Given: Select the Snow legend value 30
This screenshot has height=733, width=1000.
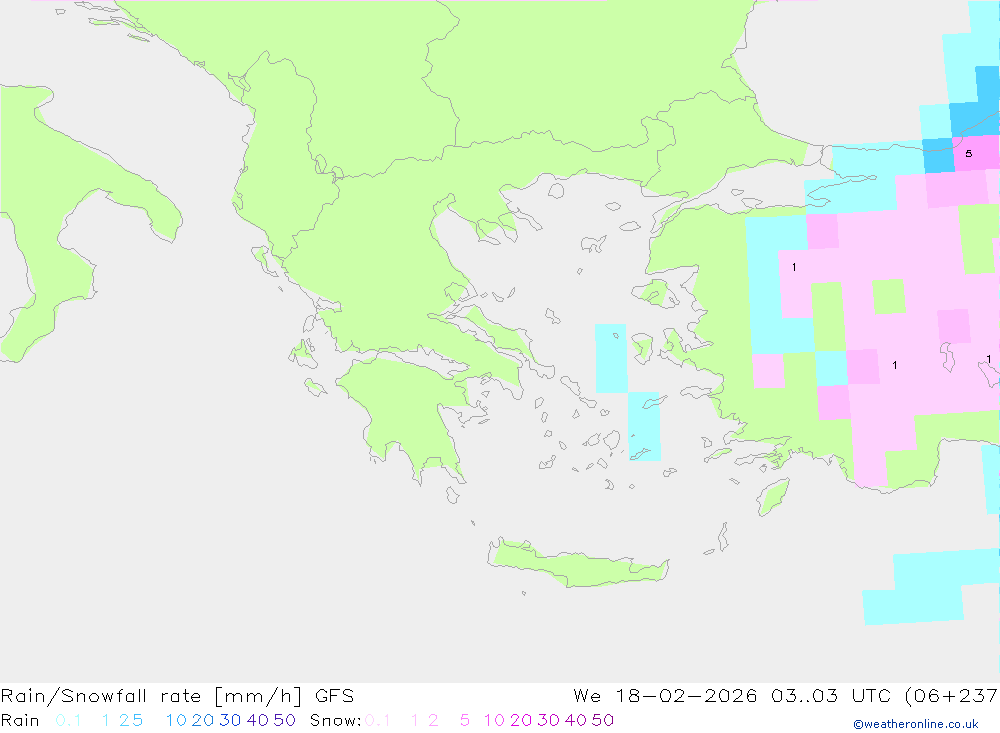Looking at the screenshot, I should 548,720.
